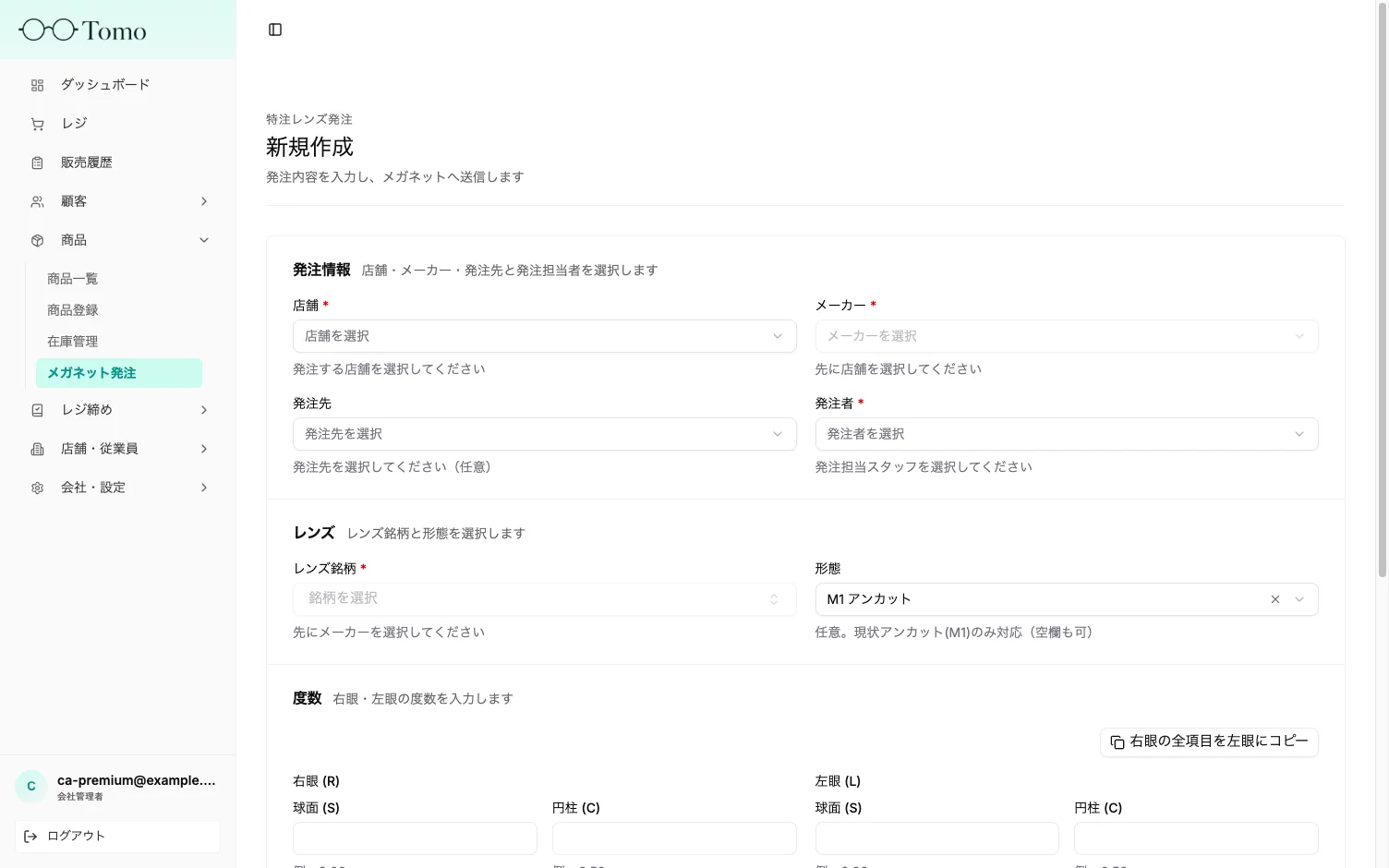
Task: Click the 特注レンズ発注 breadcrumb text
Action: click(309, 119)
